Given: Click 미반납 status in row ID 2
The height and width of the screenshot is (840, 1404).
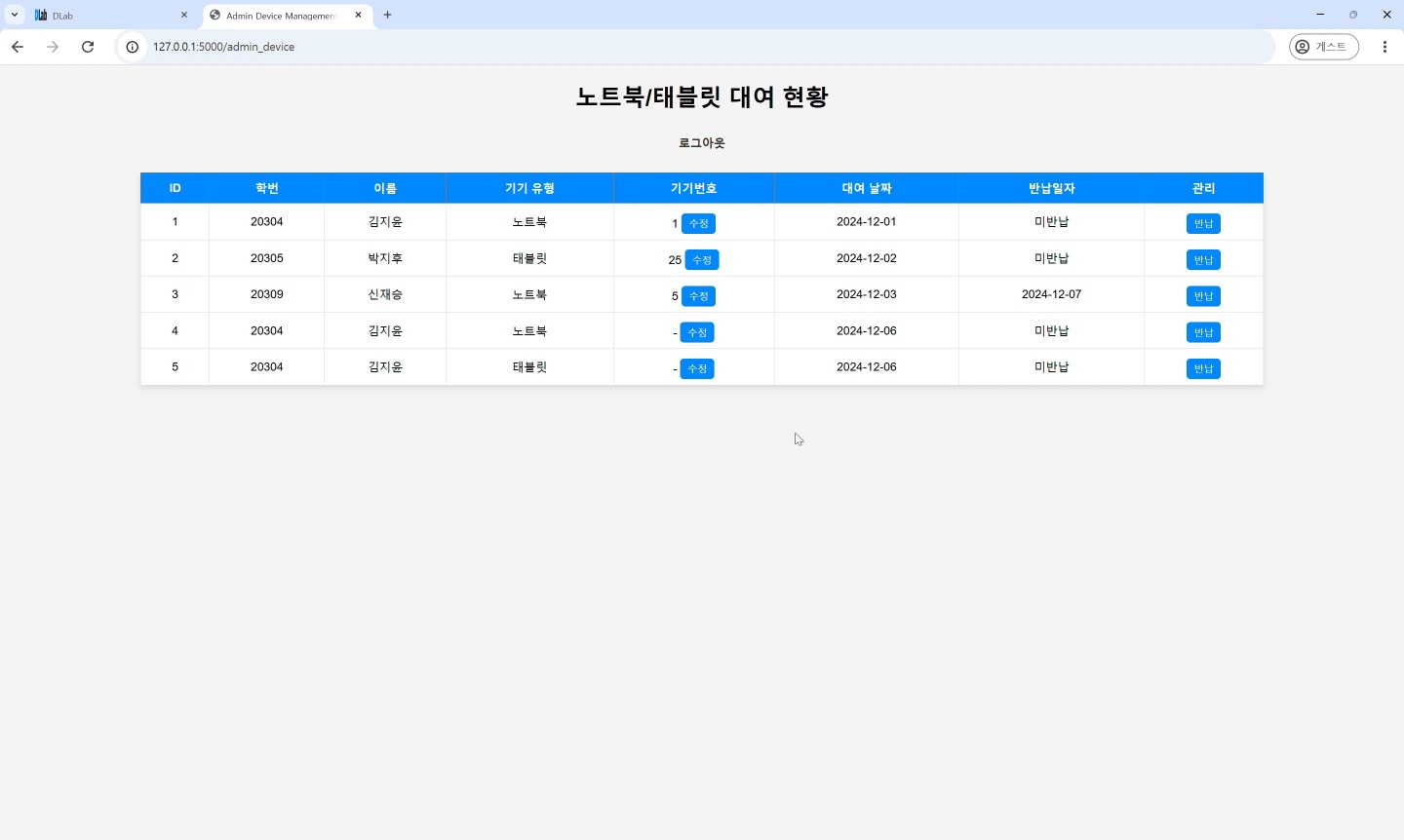Looking at the screenshot, I should 1051,258.
